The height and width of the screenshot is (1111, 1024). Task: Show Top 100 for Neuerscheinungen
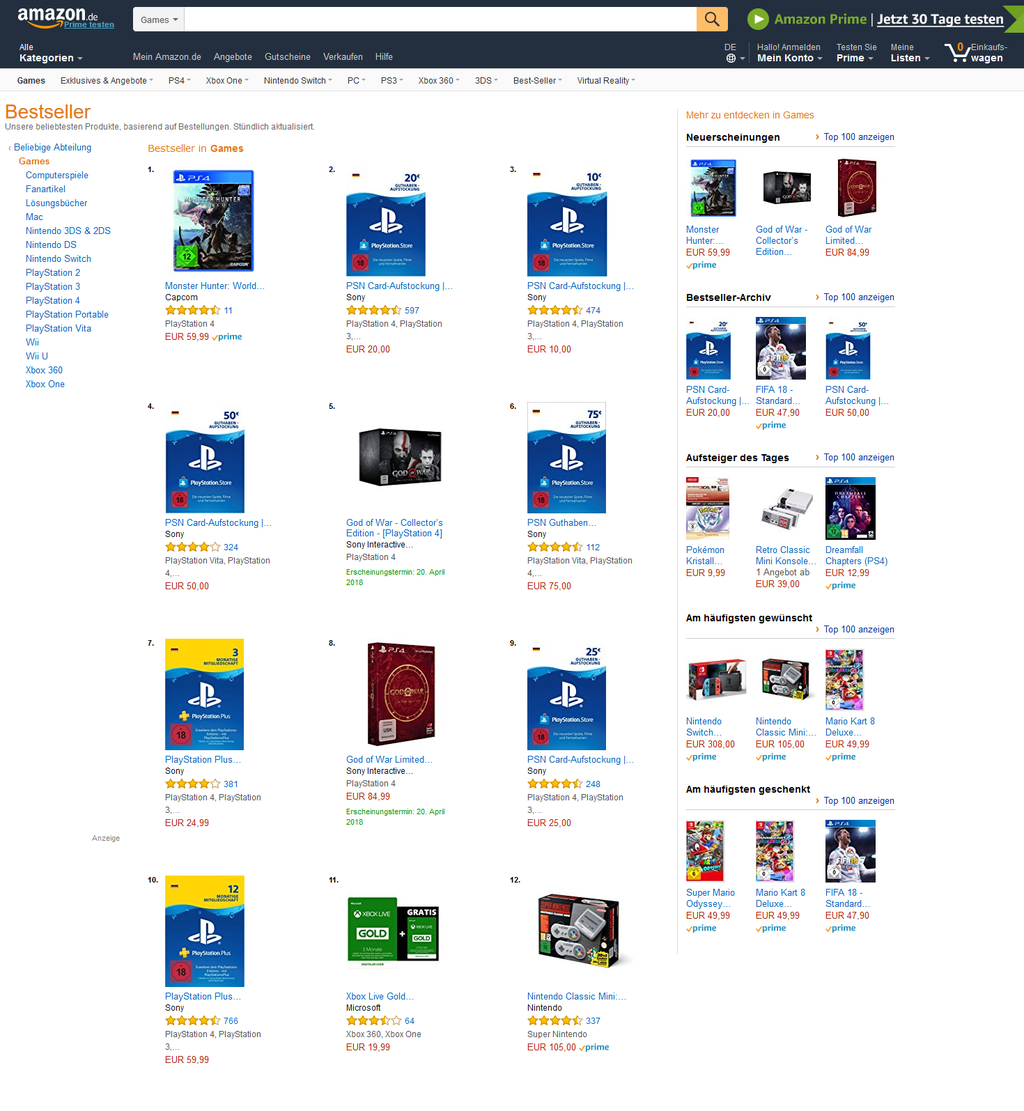[x=858, y=137]
